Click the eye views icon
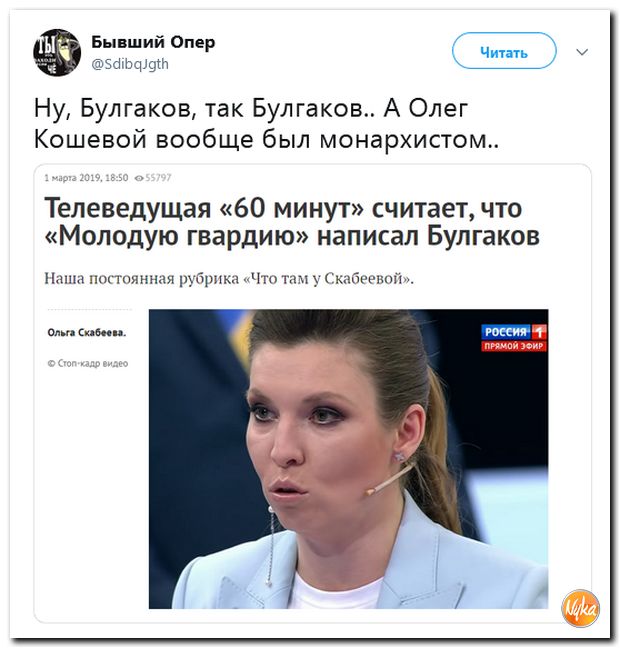 click(139, 178)
